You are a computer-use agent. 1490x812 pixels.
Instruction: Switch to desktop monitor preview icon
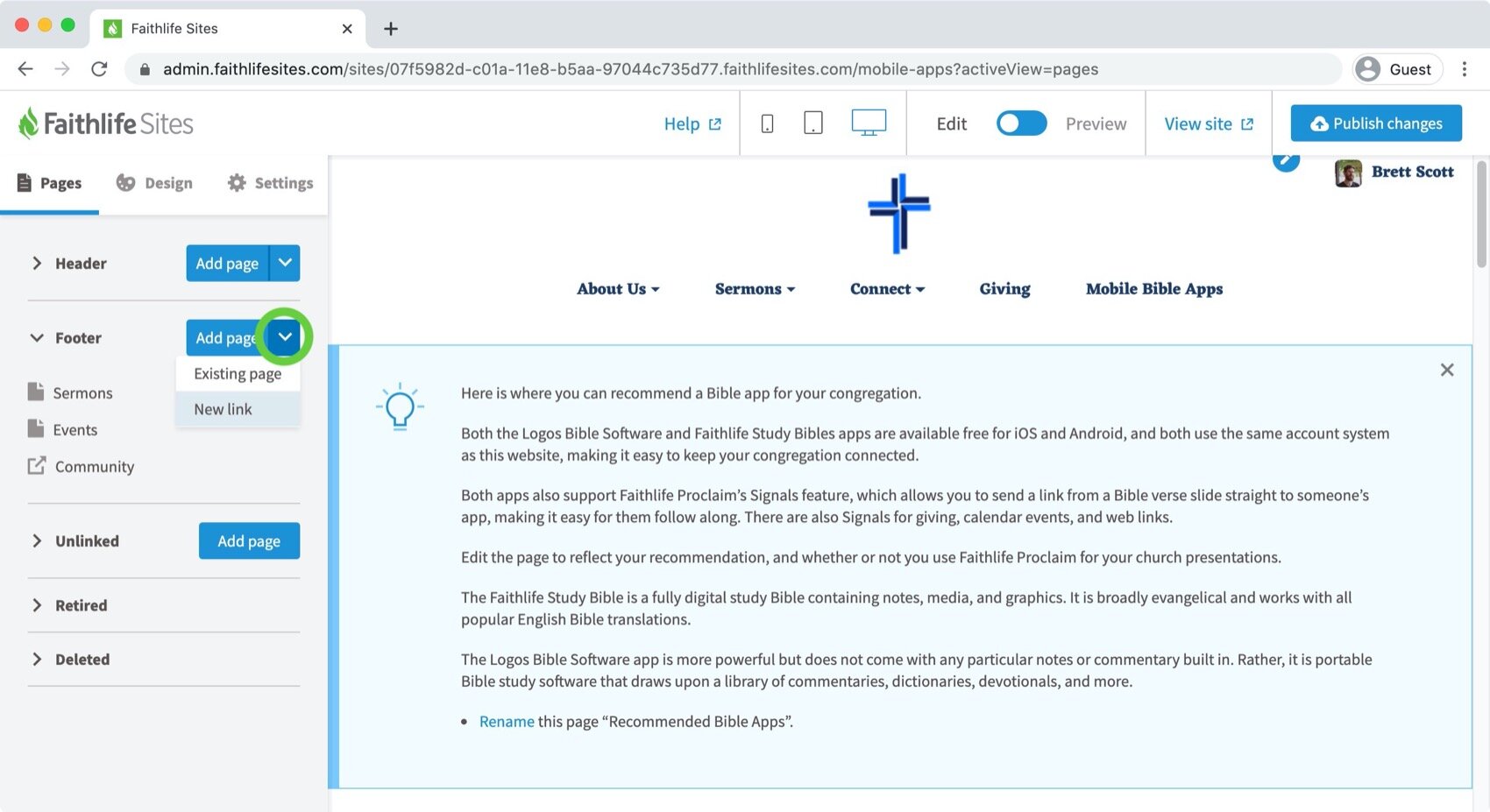869,123
